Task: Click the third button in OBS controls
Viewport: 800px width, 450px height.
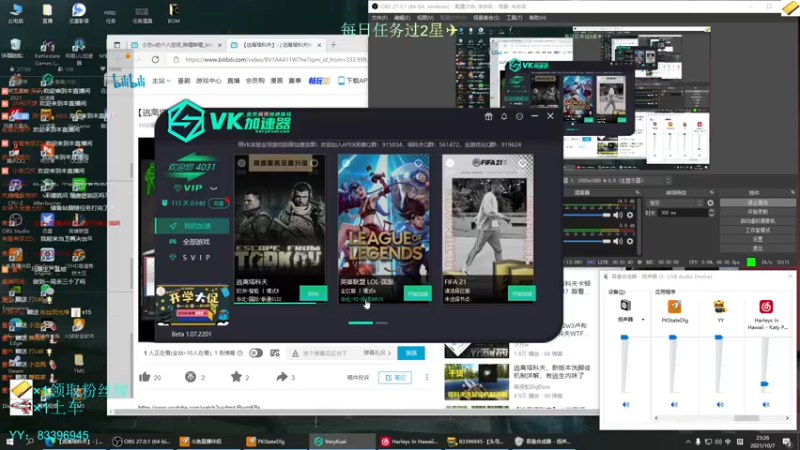Action: point(757,221)
